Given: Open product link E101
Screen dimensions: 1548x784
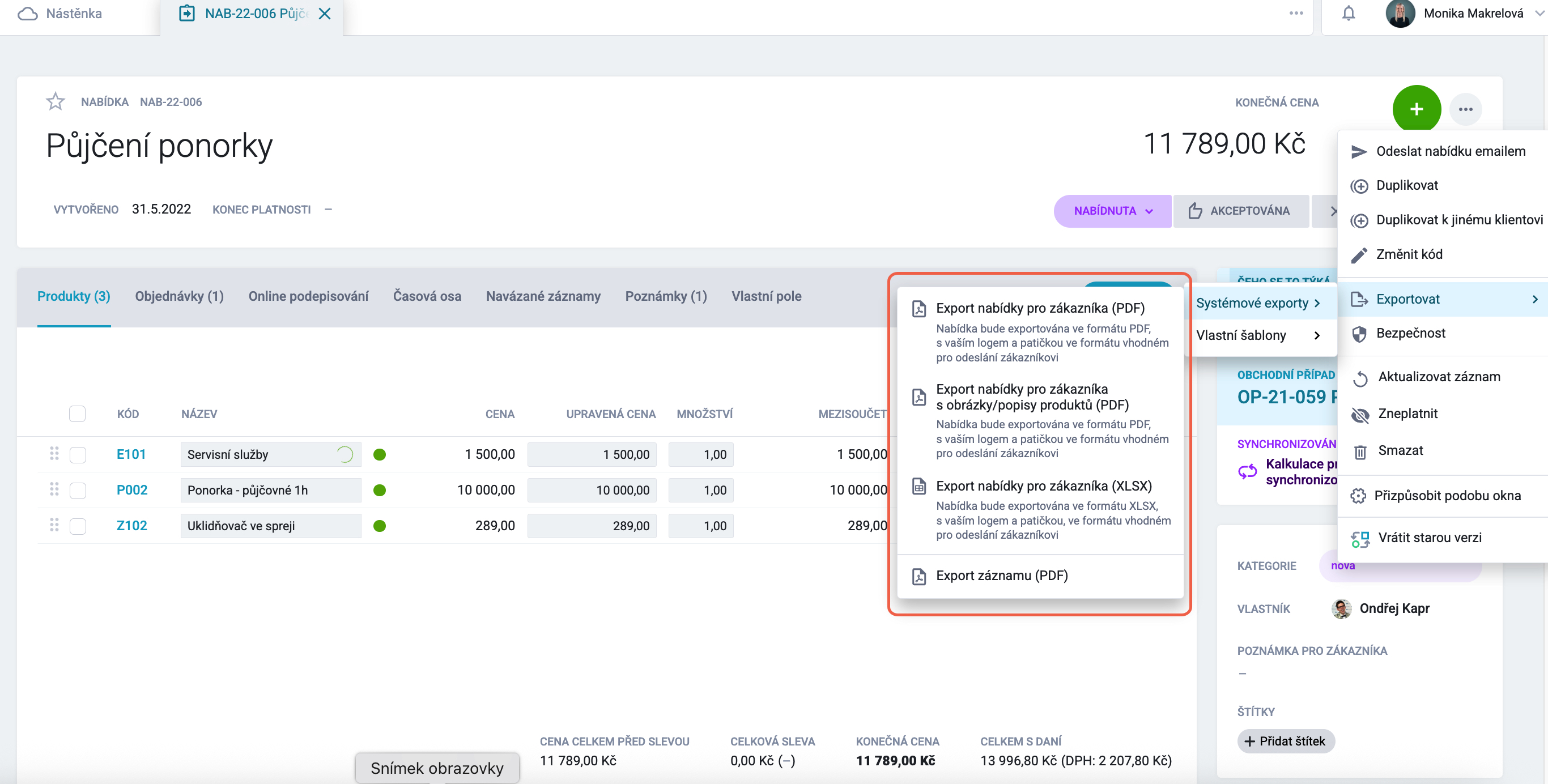Looking at the screenshot, I should [131, 454].
